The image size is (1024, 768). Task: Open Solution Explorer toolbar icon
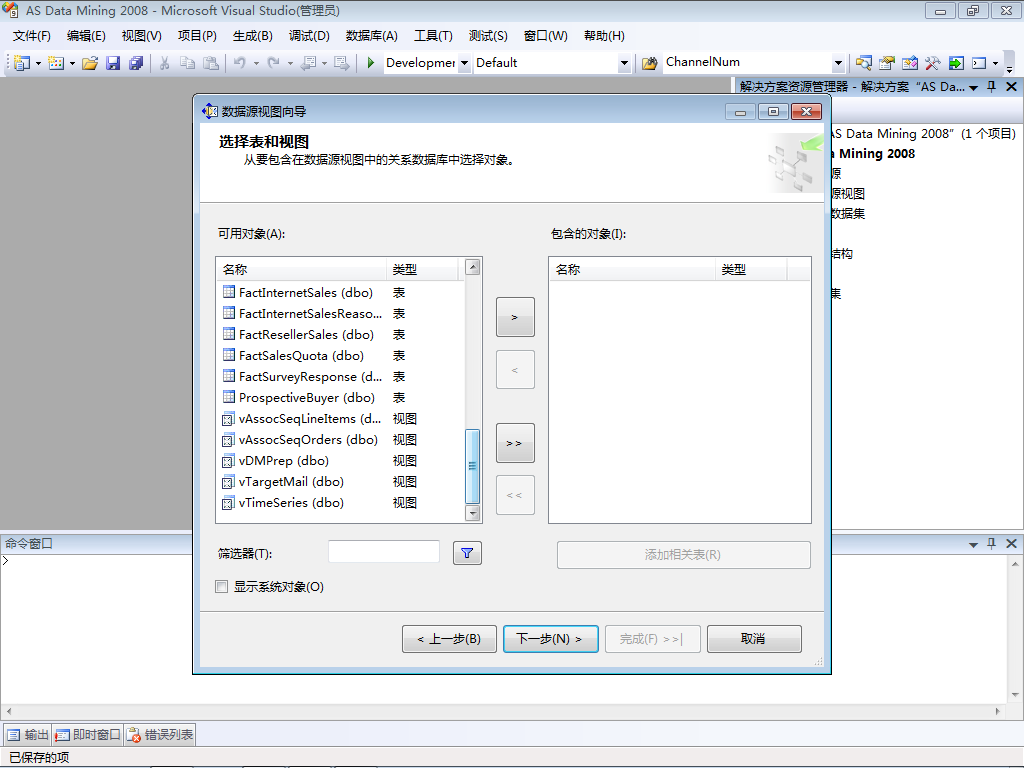point(863,63)
